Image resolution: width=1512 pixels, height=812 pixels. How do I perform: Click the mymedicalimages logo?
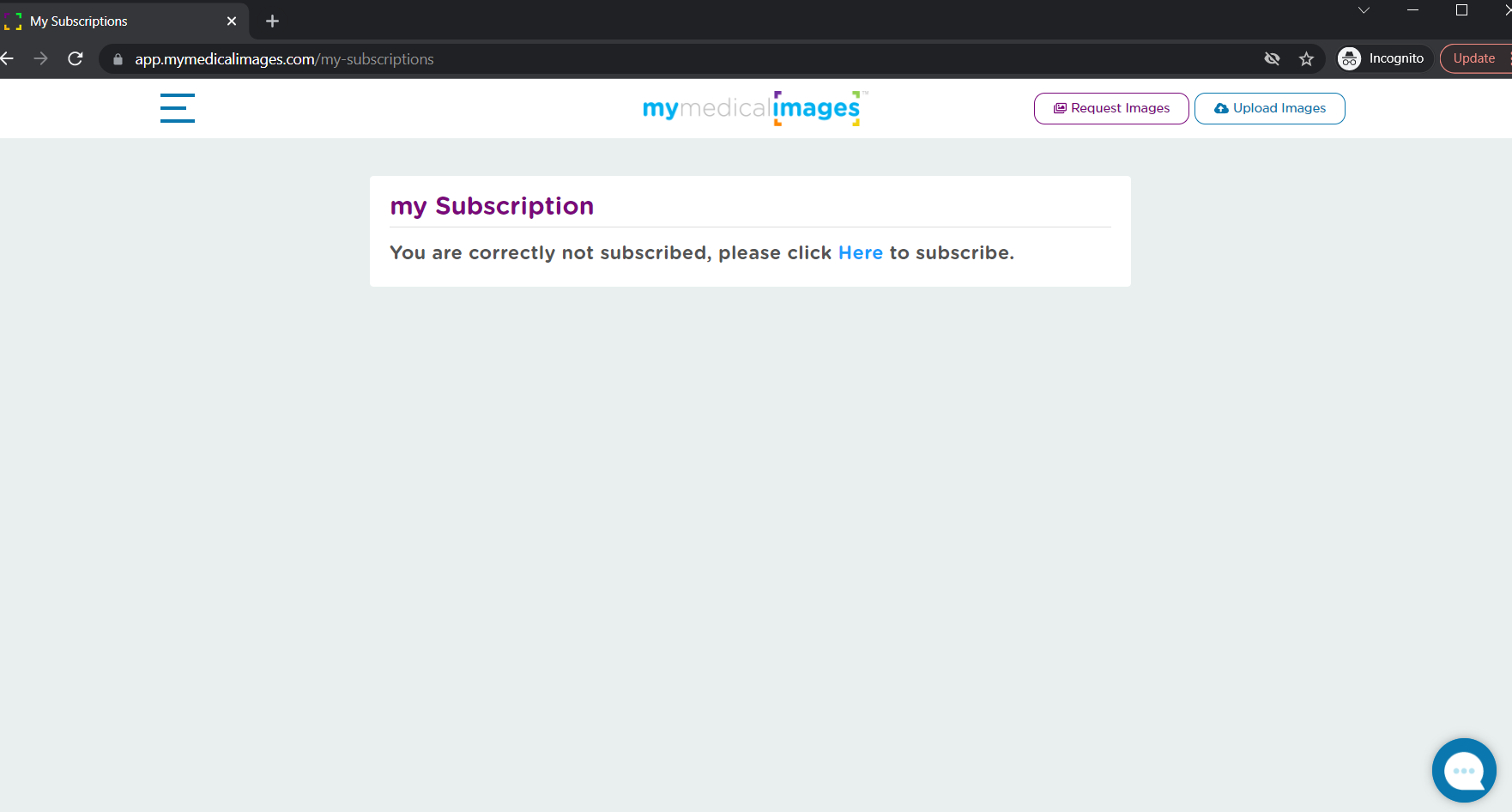755,108
